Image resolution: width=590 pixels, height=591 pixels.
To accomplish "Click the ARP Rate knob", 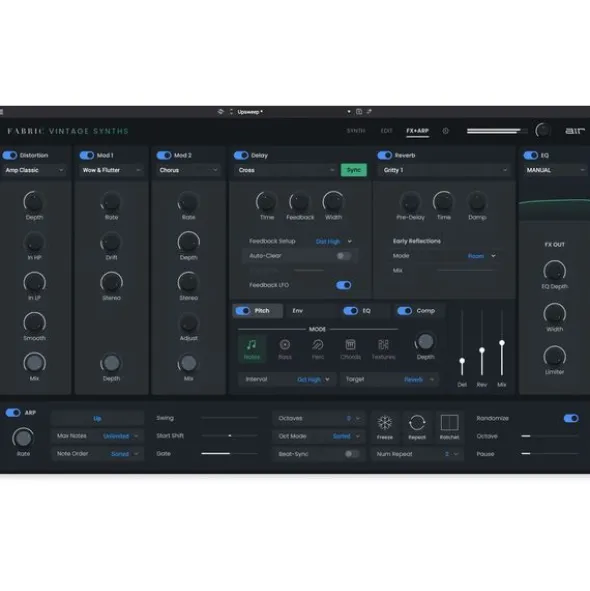I will click(x=23, y=438).
